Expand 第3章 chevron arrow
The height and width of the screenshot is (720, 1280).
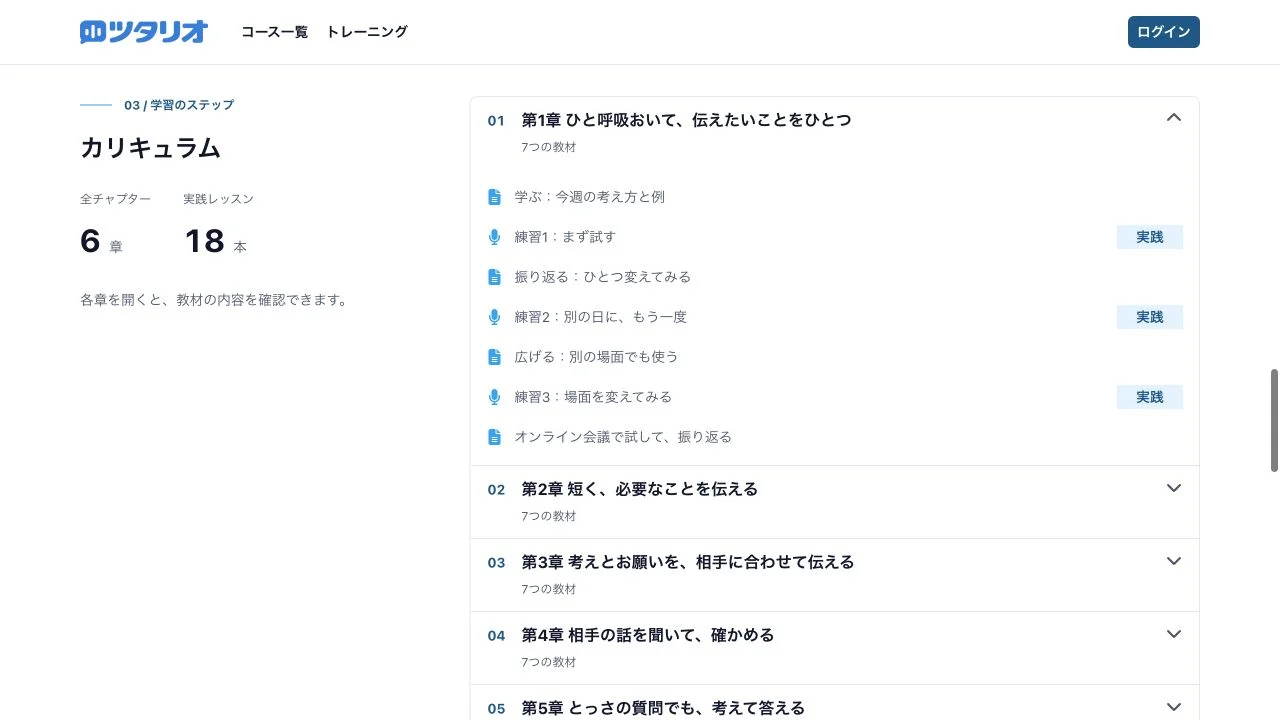point(1174,561)
